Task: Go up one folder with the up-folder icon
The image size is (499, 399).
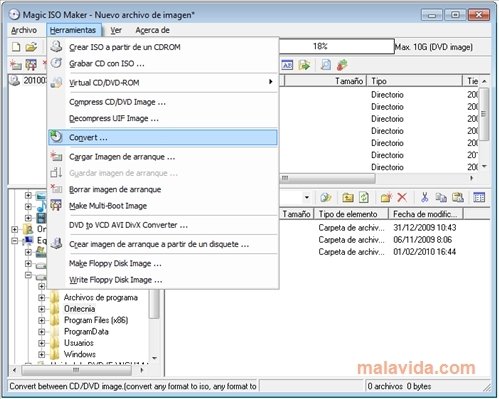Action: click(348, 198)
